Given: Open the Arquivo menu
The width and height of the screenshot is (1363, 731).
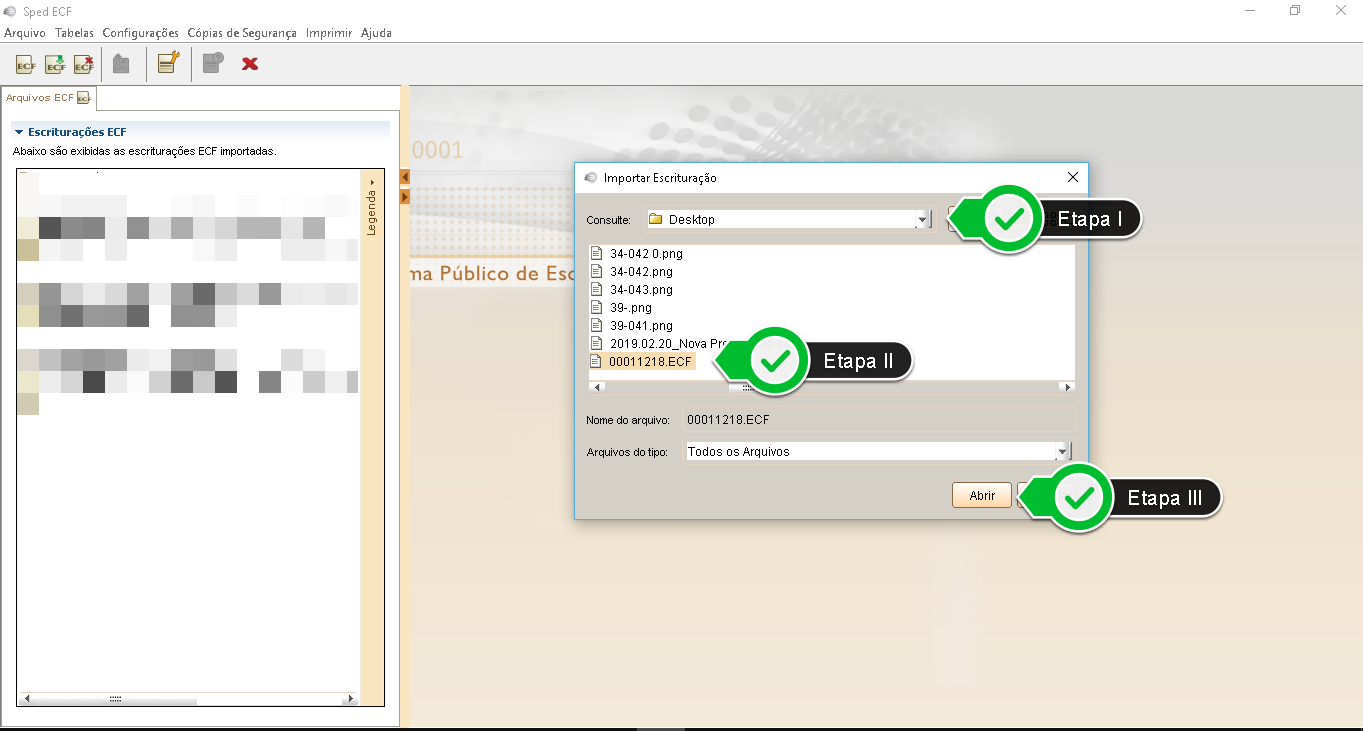Looking at the screenshot, I should pos(25,33).
